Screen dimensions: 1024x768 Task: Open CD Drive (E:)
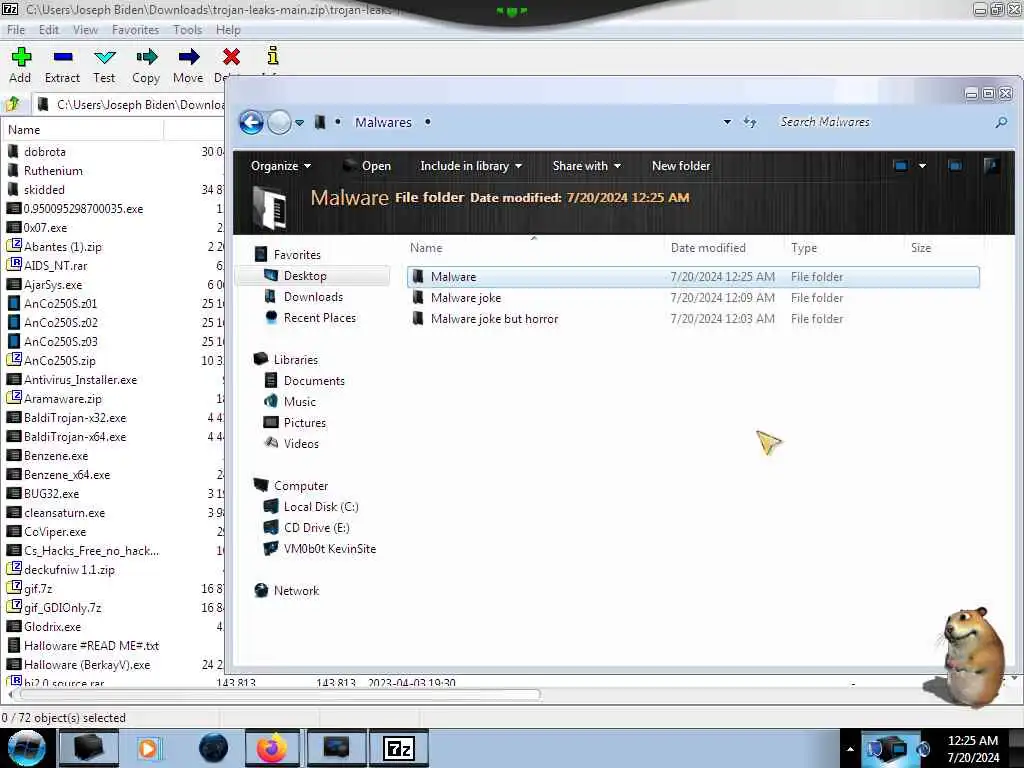[316, 528]
